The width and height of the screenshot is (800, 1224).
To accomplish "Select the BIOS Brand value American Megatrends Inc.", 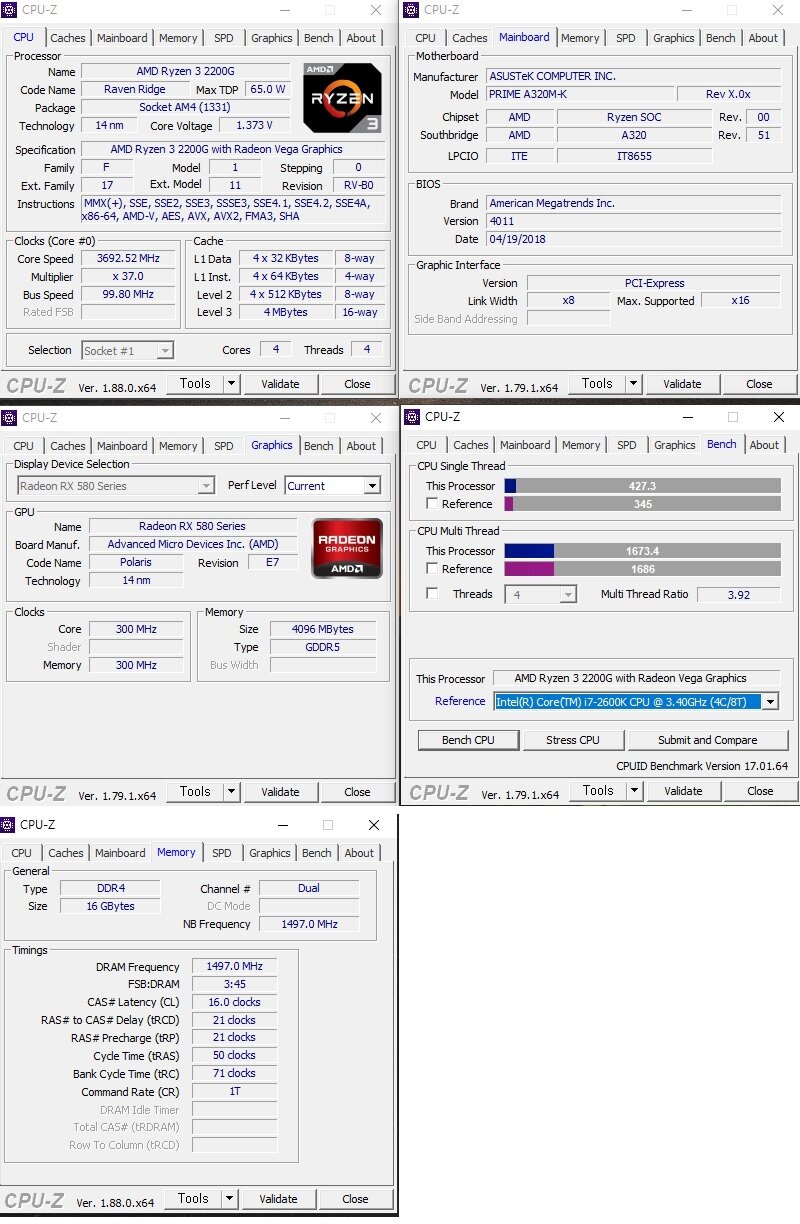I will click(634, 203).
